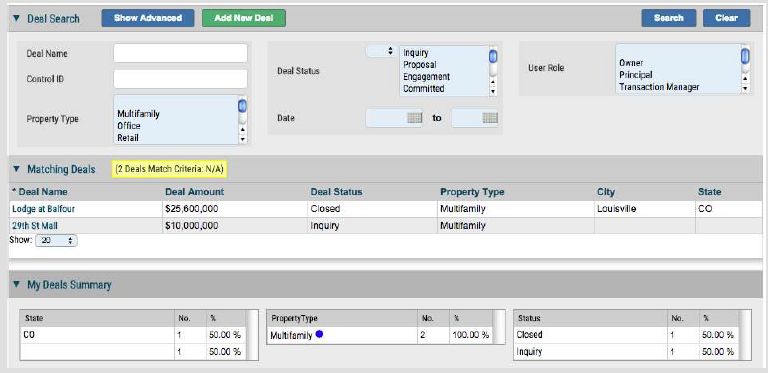The image size is (768, 373).
Task: Click the Search button
Action: tap(669, 18)
